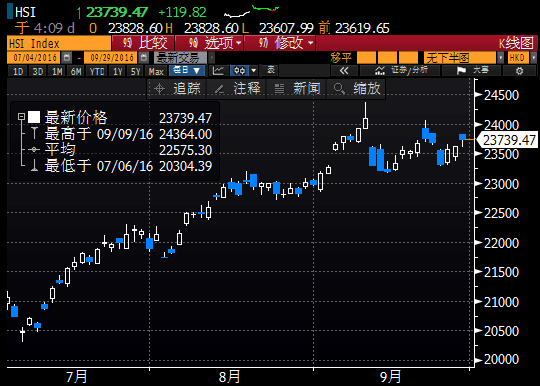Screen dimensions: 540x386
Task: Open the end date calendar picker
Action: [144, 58]
